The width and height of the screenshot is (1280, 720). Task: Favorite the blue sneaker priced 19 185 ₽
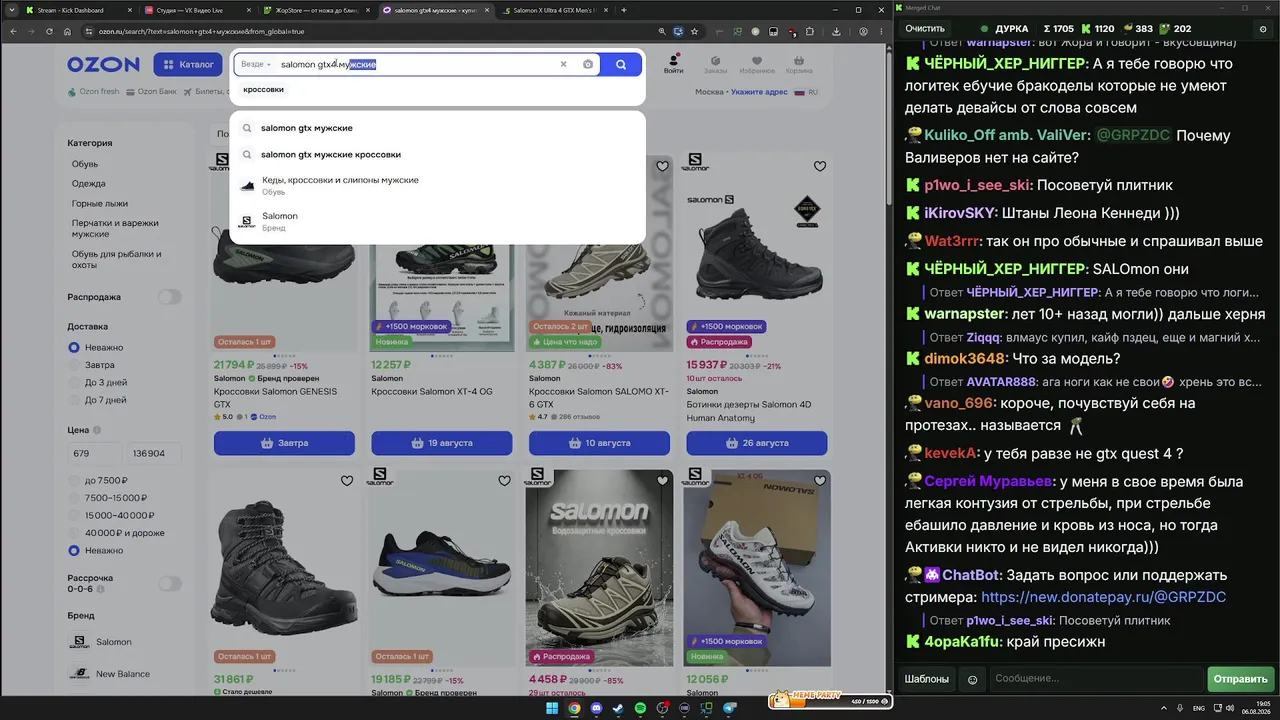[504, 481]
